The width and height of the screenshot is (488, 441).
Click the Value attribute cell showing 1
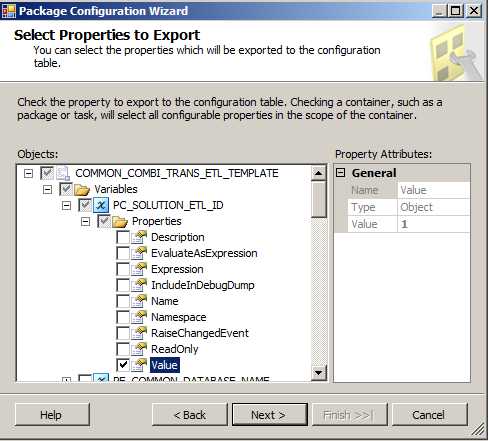434,224
